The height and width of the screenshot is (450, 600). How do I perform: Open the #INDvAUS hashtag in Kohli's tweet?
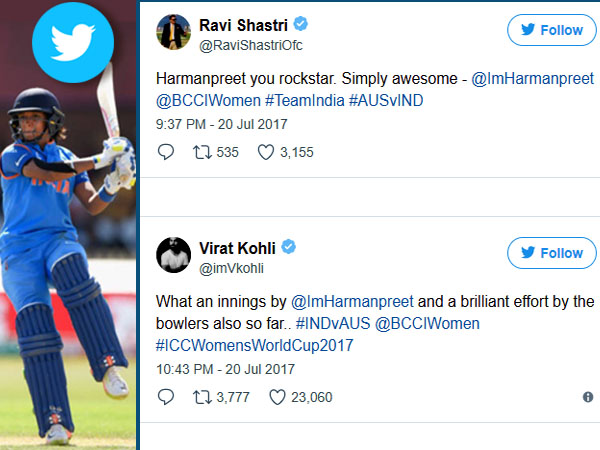(333, 323)
